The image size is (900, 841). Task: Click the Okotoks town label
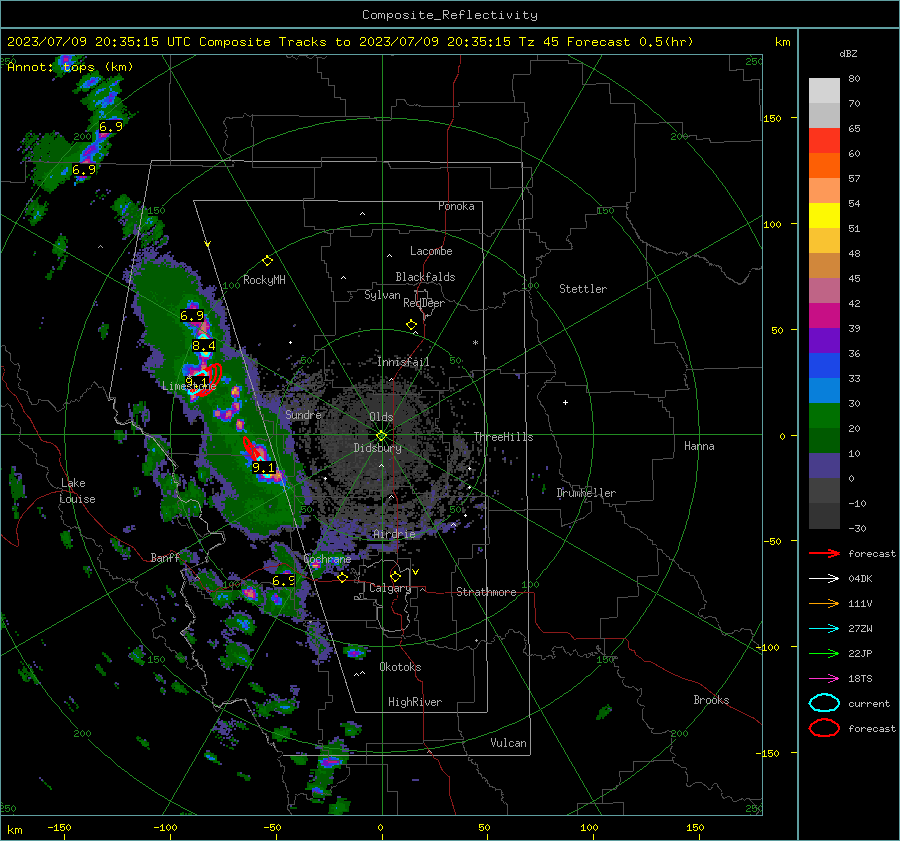click(400, 667)
